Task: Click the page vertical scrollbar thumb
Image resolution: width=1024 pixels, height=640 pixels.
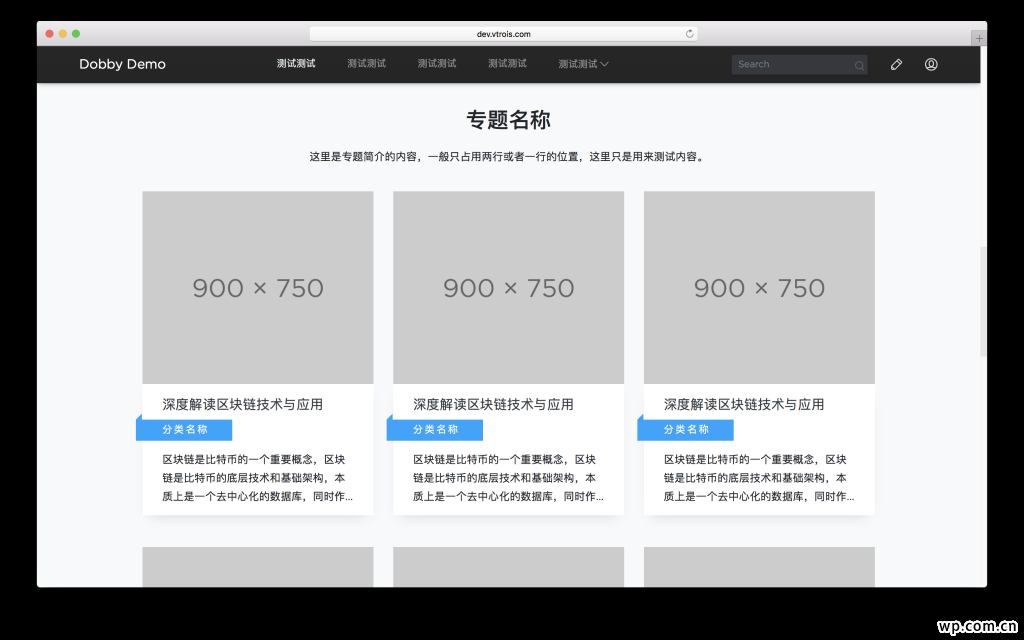Action: (983, 302)
